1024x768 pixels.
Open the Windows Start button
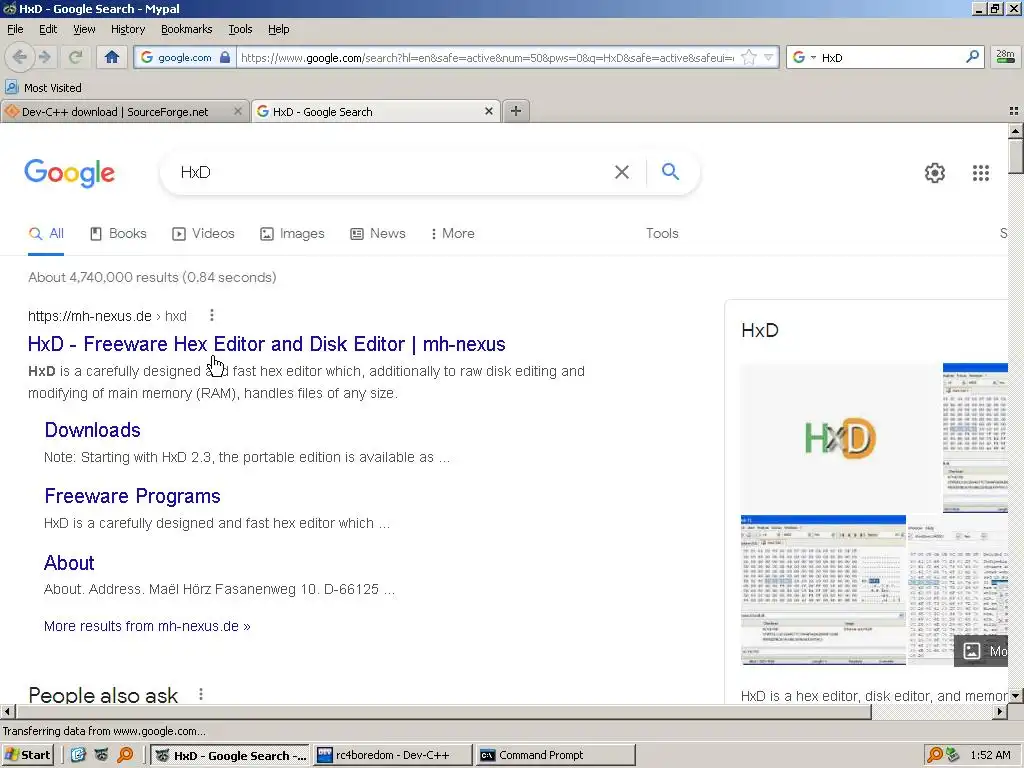click(27, 755)
